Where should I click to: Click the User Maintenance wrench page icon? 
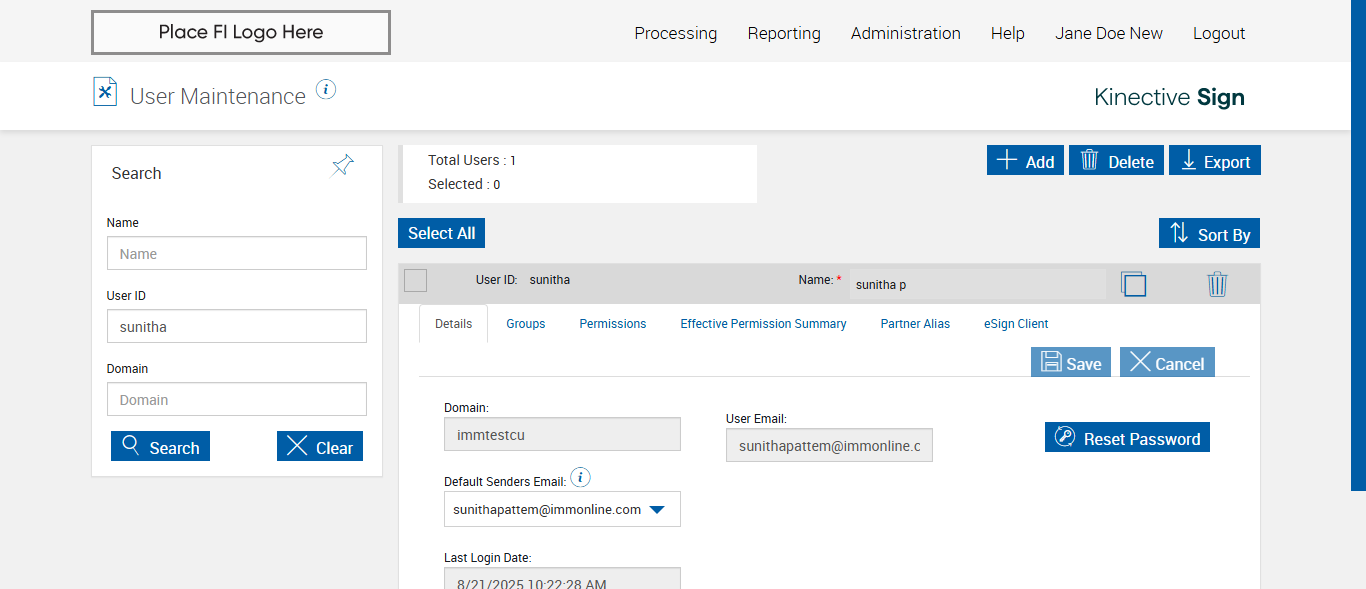click(105, 92)
